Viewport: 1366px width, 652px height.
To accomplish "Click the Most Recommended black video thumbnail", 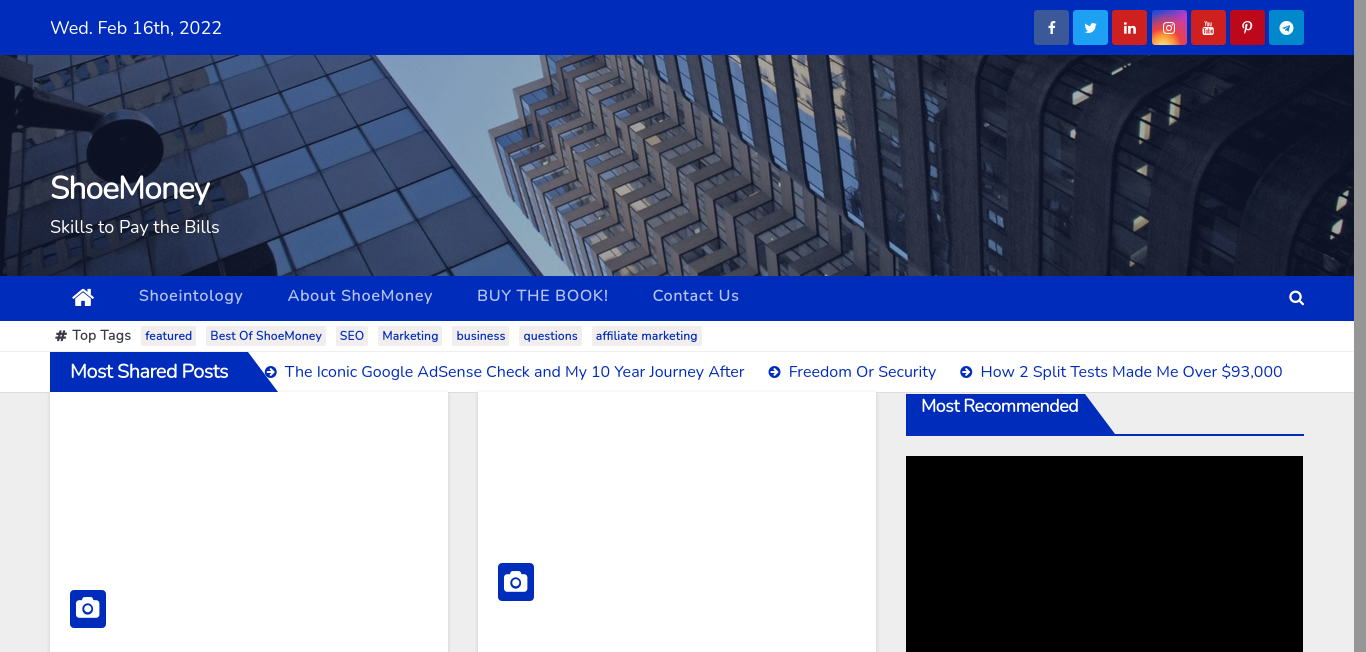I will (1104, 554).
